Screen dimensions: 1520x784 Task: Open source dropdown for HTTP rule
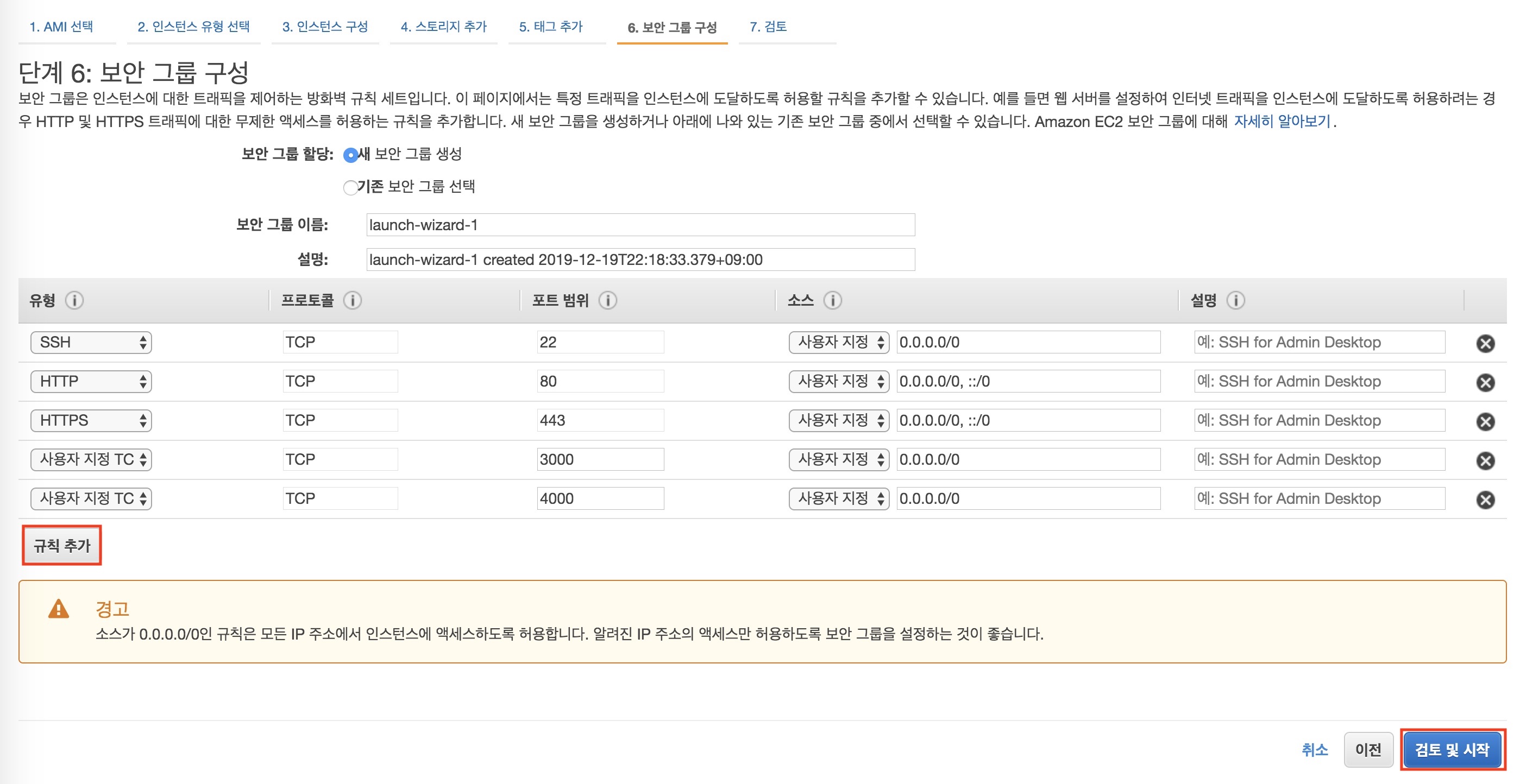(839, 381)
